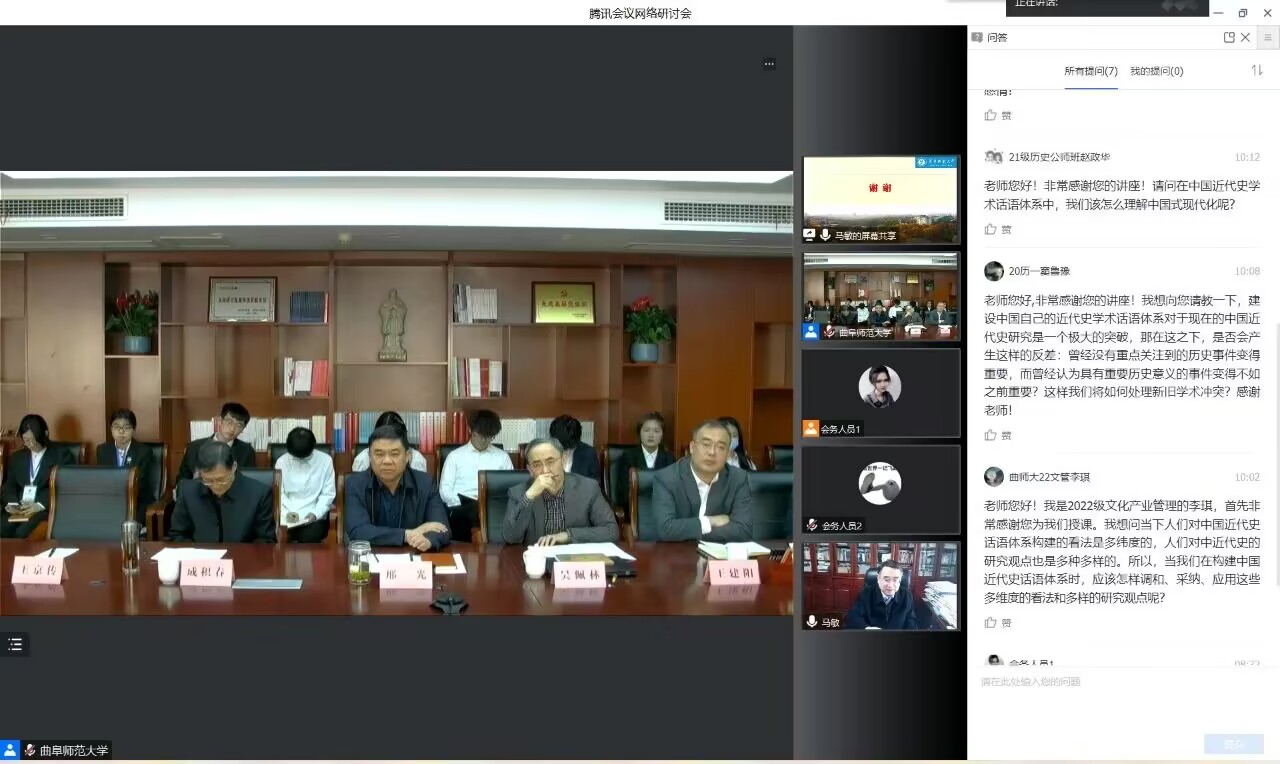Switch to the 我的提问(0) tab
Screen dimensions: 1280x764
click(x=1156, y=71)
